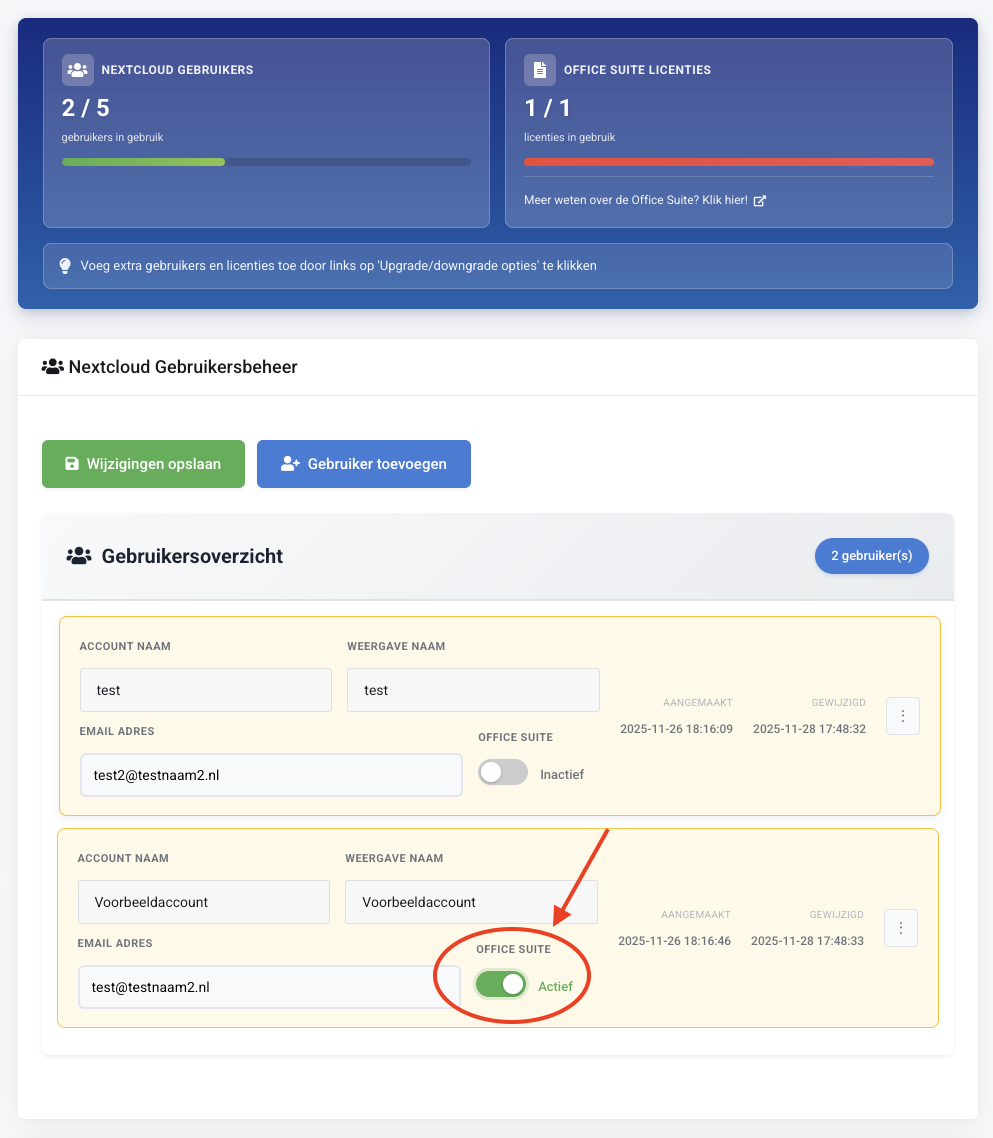This screenshot has height=1138, width=993.
Task: Edit the email field test2@testnaam2.nl
Action: click(x=271, y=775)
